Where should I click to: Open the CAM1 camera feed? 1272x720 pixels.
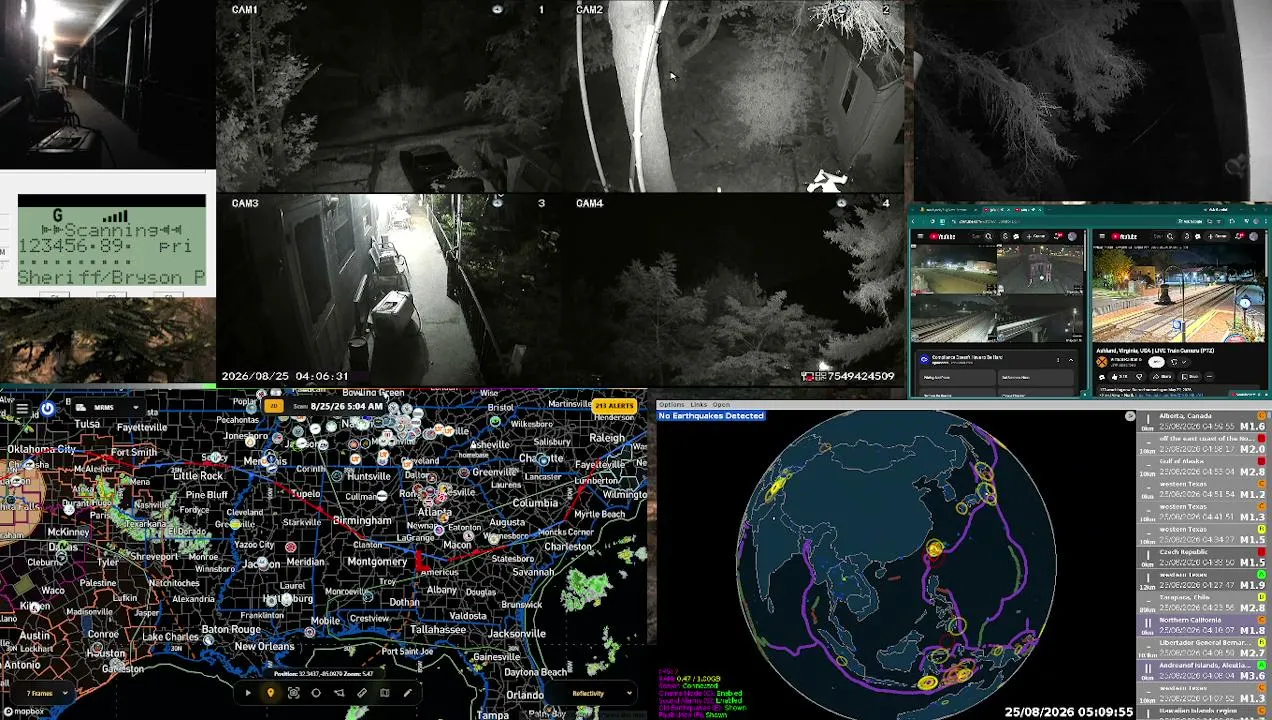point(389,97)
